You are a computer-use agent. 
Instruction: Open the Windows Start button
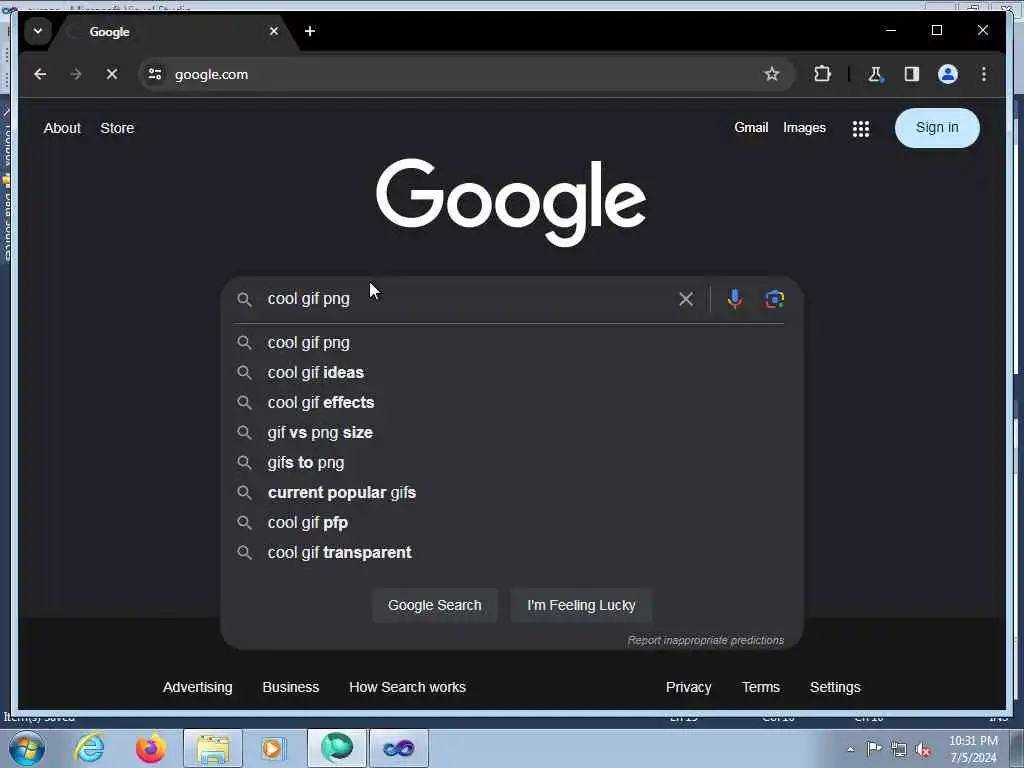pos(27,748)
